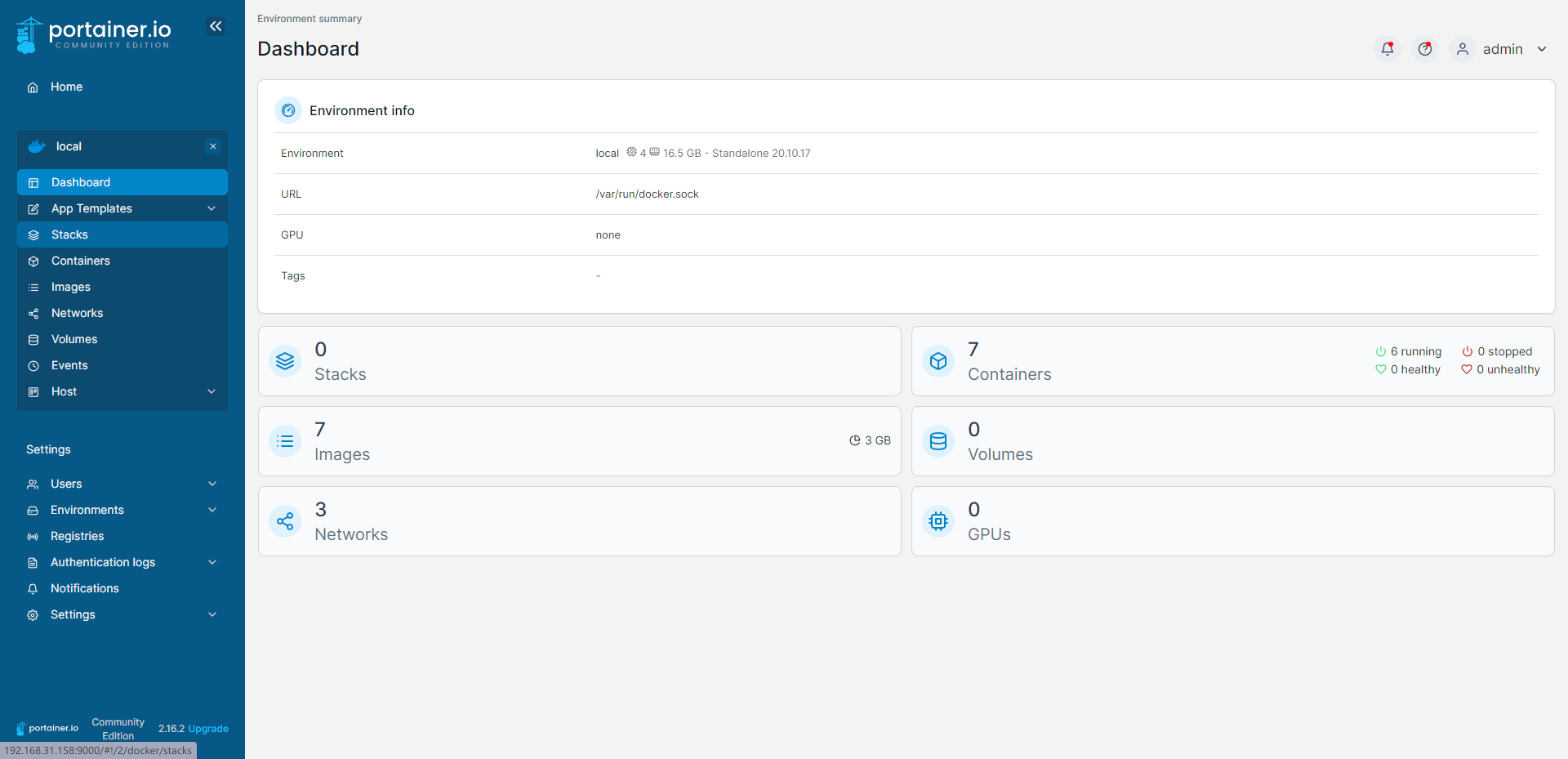Click the 0 unhealthy status text
The height and width of the screenshot is (759, 1568).
click(x=1508, y=369)
